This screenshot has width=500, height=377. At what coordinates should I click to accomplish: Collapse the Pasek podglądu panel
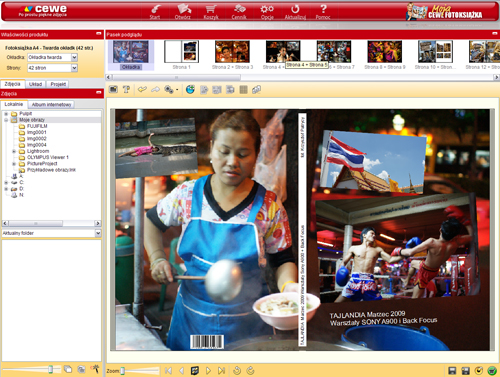tap(495, 34)
